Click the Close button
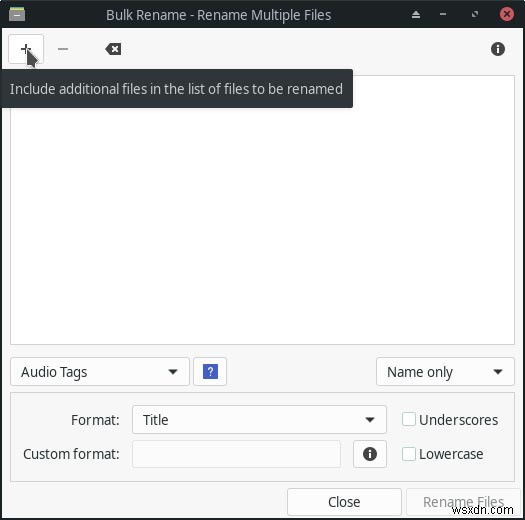The image size is (525, 520). coord(344,502)
